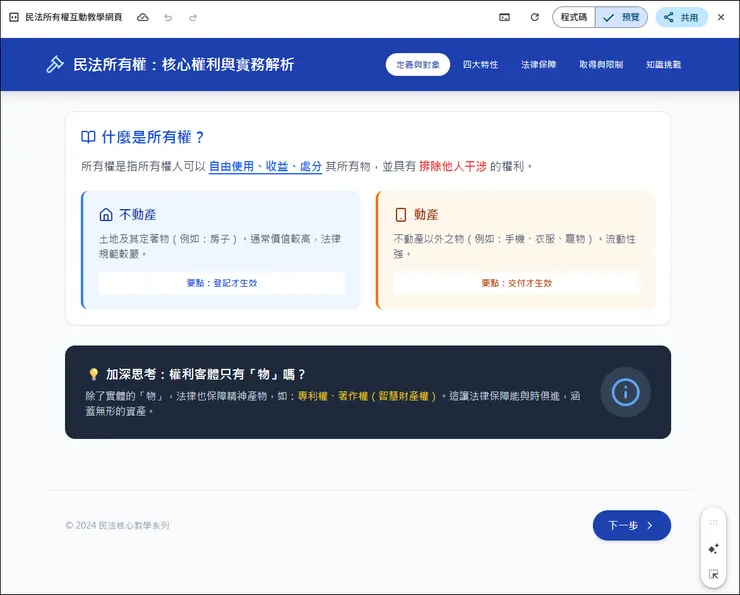Image resolution: width=740 pixels, height=595 pixels.
Task: Open the console panel icon
Action: 505,17
